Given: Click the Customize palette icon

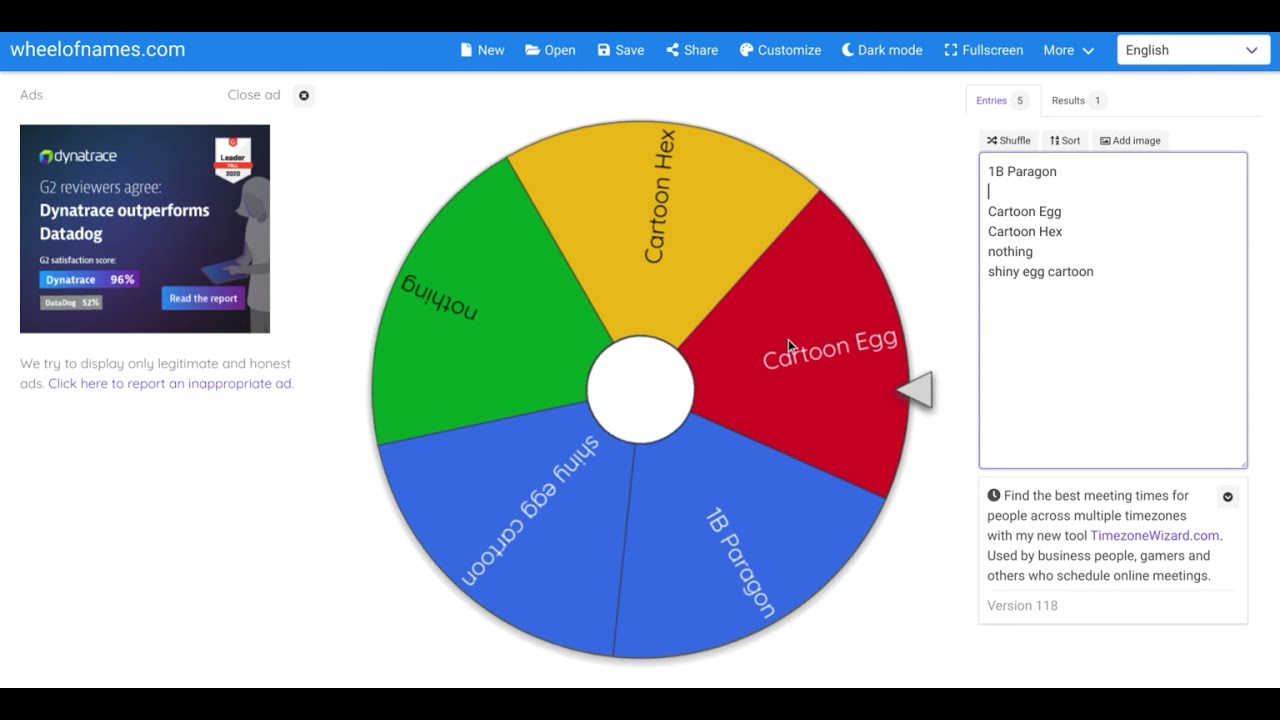Looking at the screenshot, I should pyautogui.click(x=746, y=50).
